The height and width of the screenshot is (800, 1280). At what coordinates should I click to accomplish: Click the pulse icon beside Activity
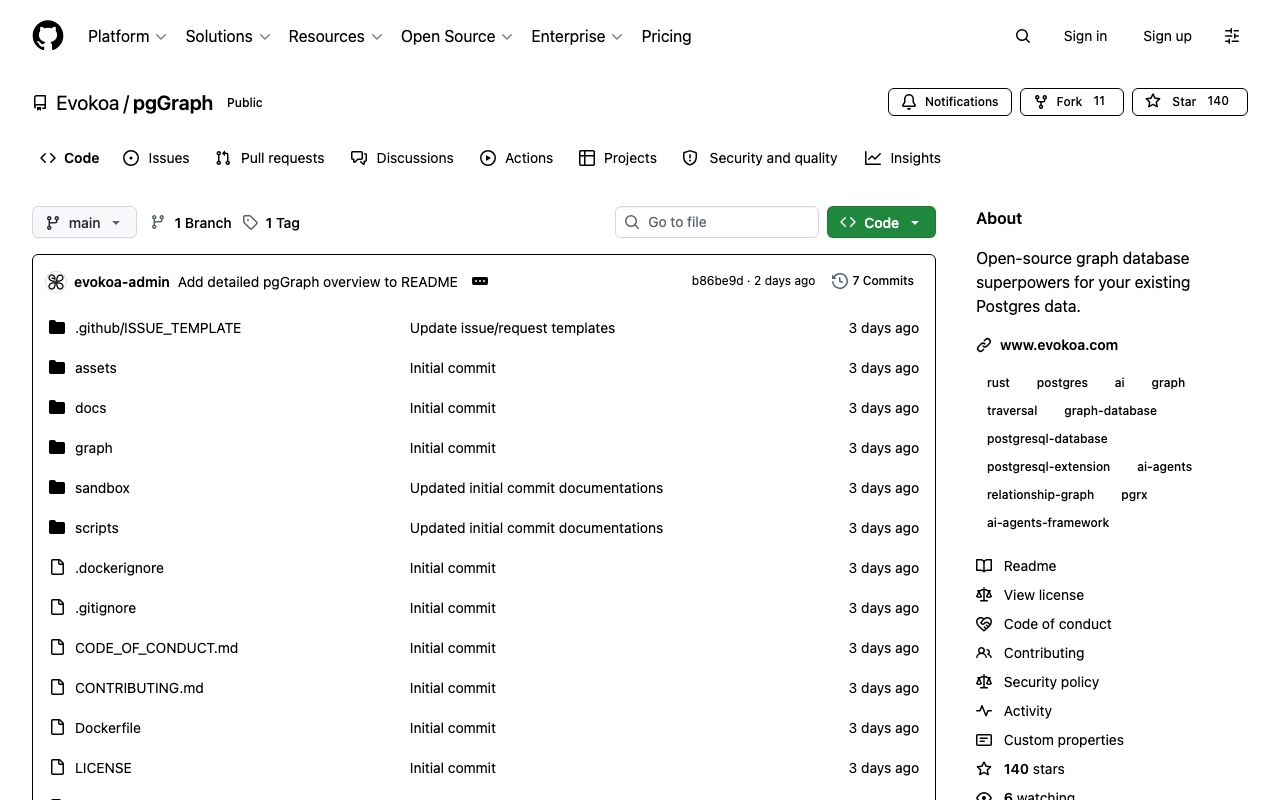(984, 711)
